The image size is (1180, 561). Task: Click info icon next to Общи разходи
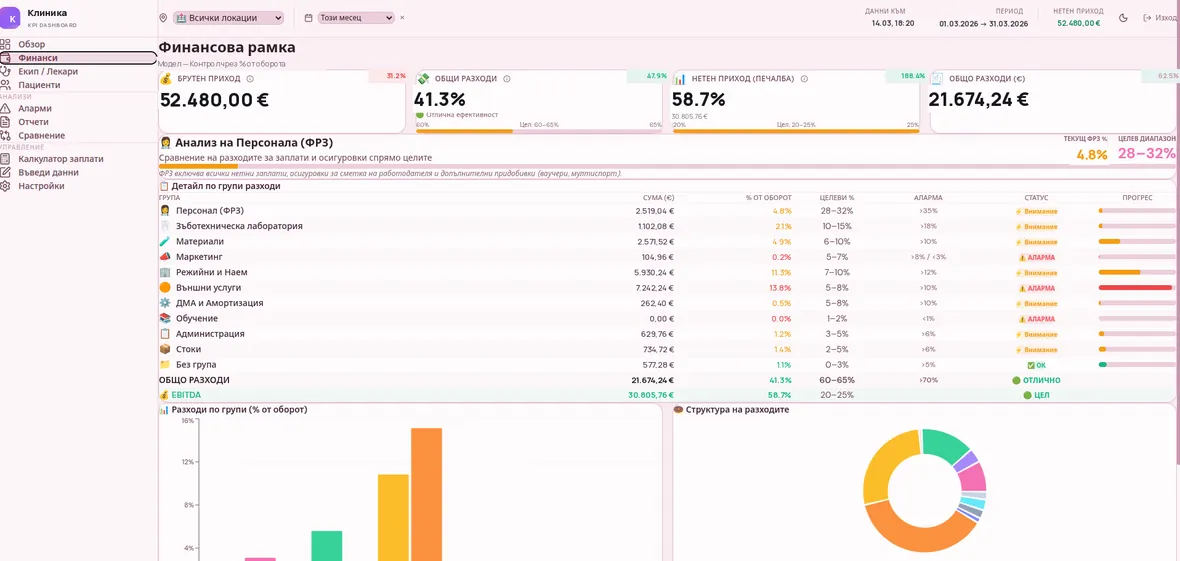click(x=506, y=78)
